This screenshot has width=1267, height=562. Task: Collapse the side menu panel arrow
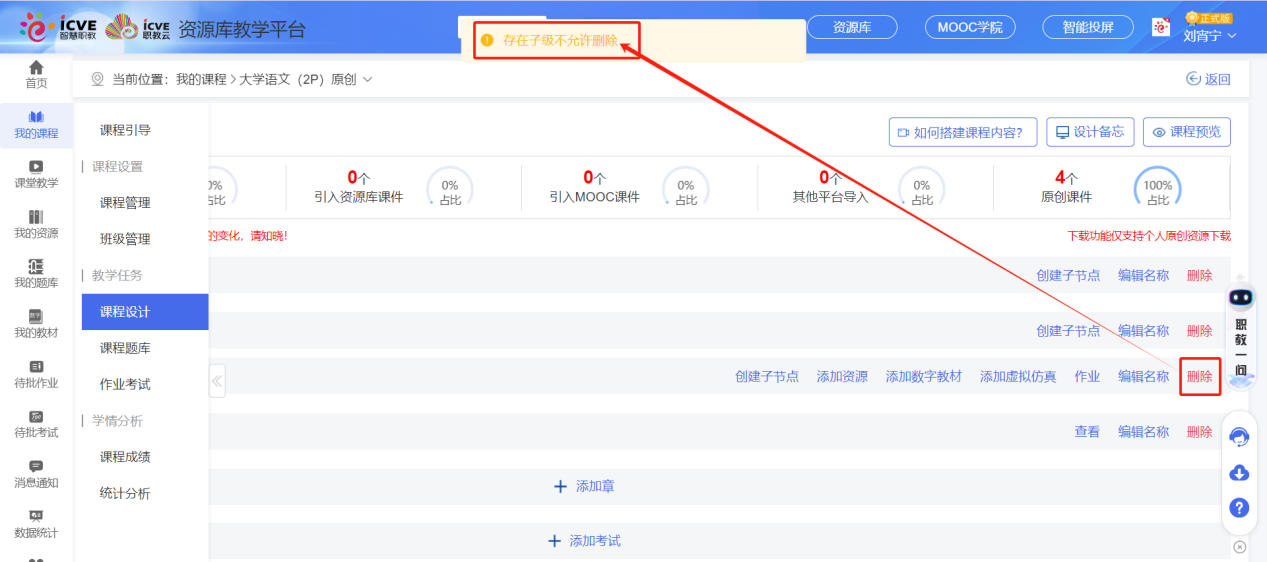217,380
